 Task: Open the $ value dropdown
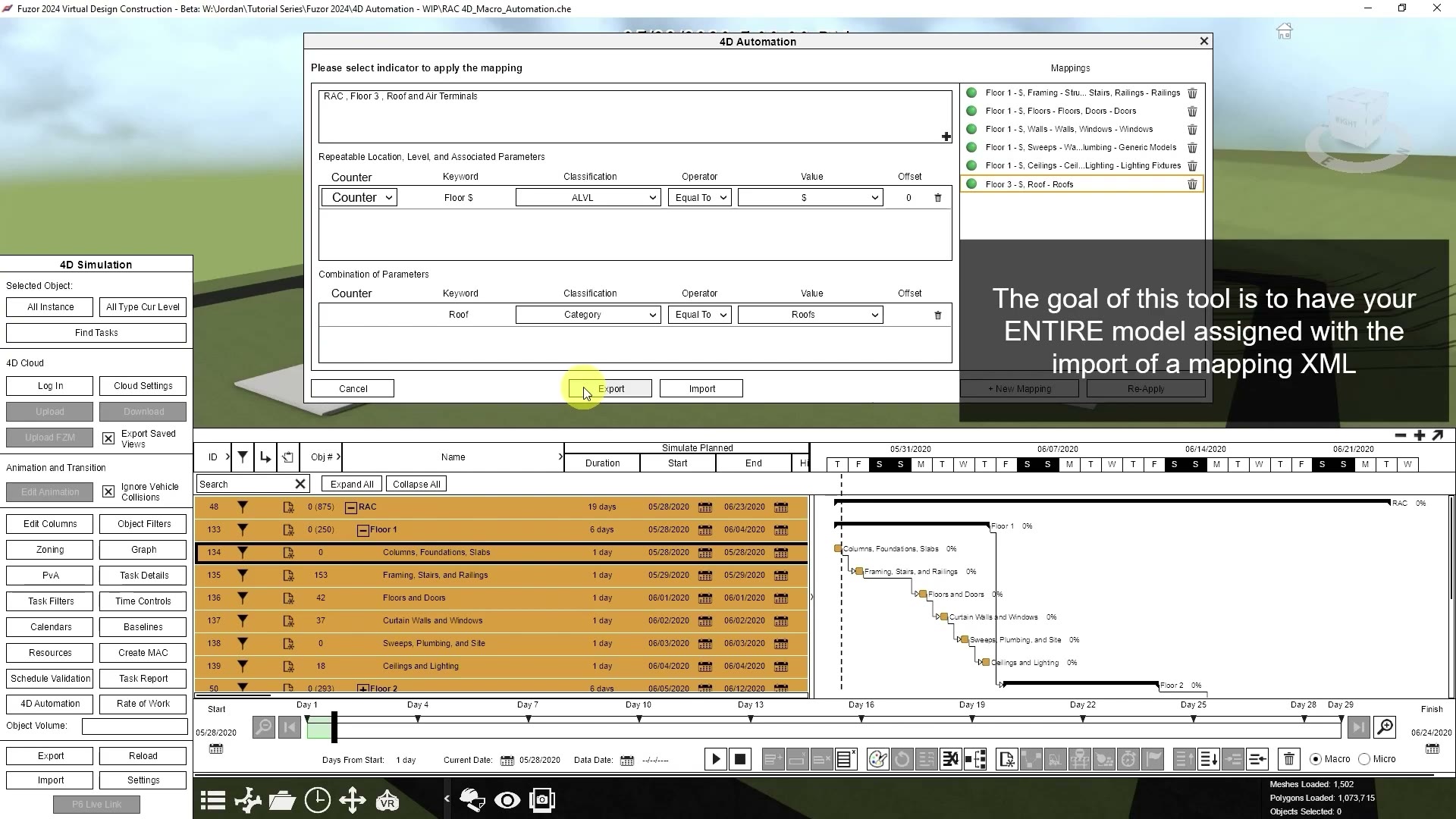point(811,198)
